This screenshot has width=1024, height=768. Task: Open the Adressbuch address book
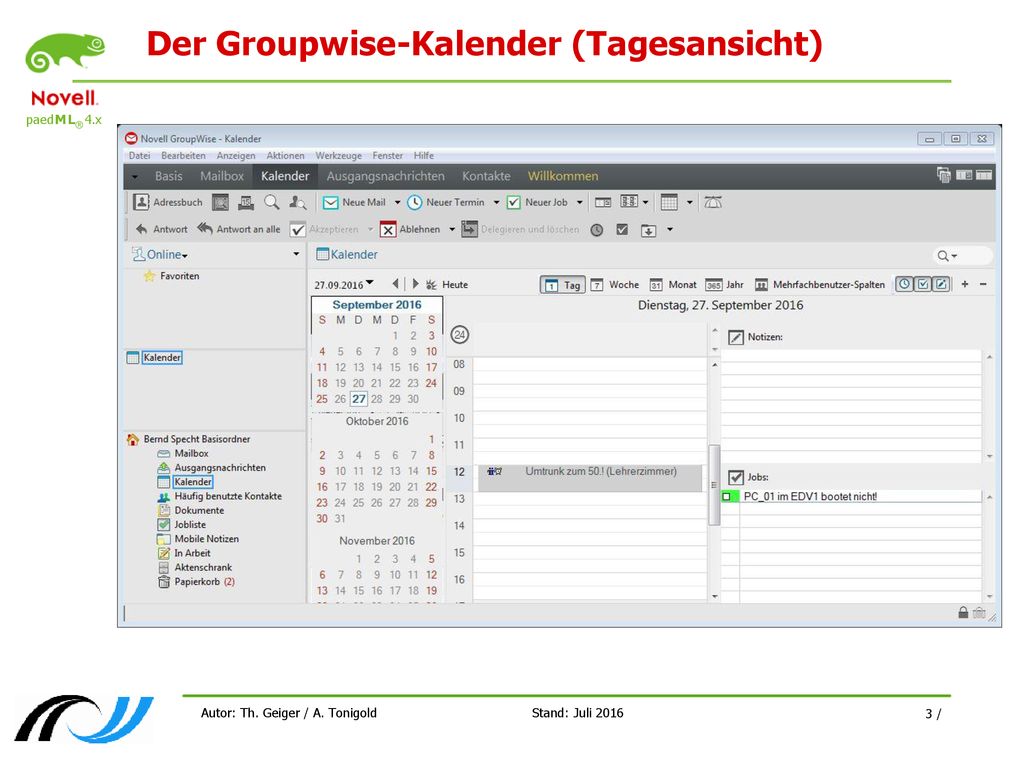[x=168, y=202]
